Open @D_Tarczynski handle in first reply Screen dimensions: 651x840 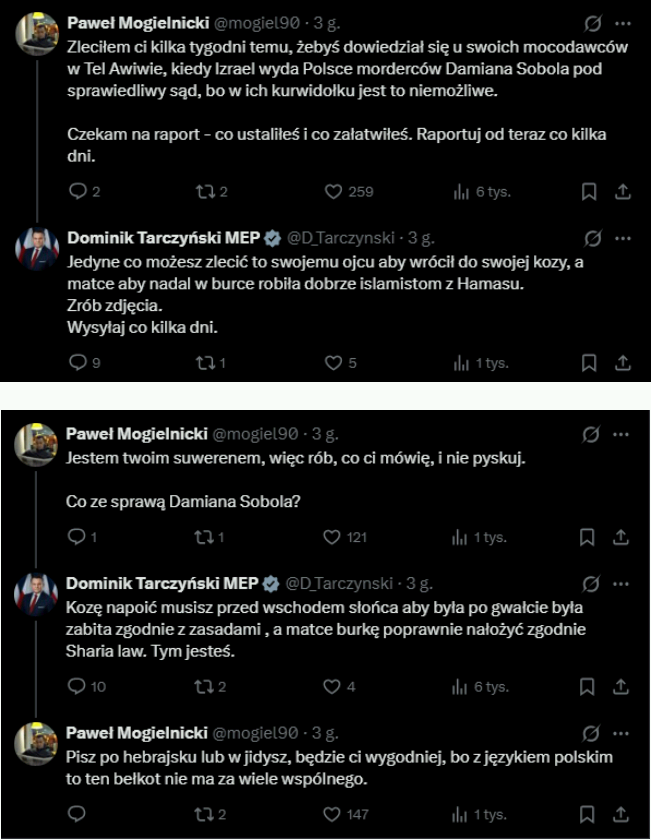coord(340,238)
